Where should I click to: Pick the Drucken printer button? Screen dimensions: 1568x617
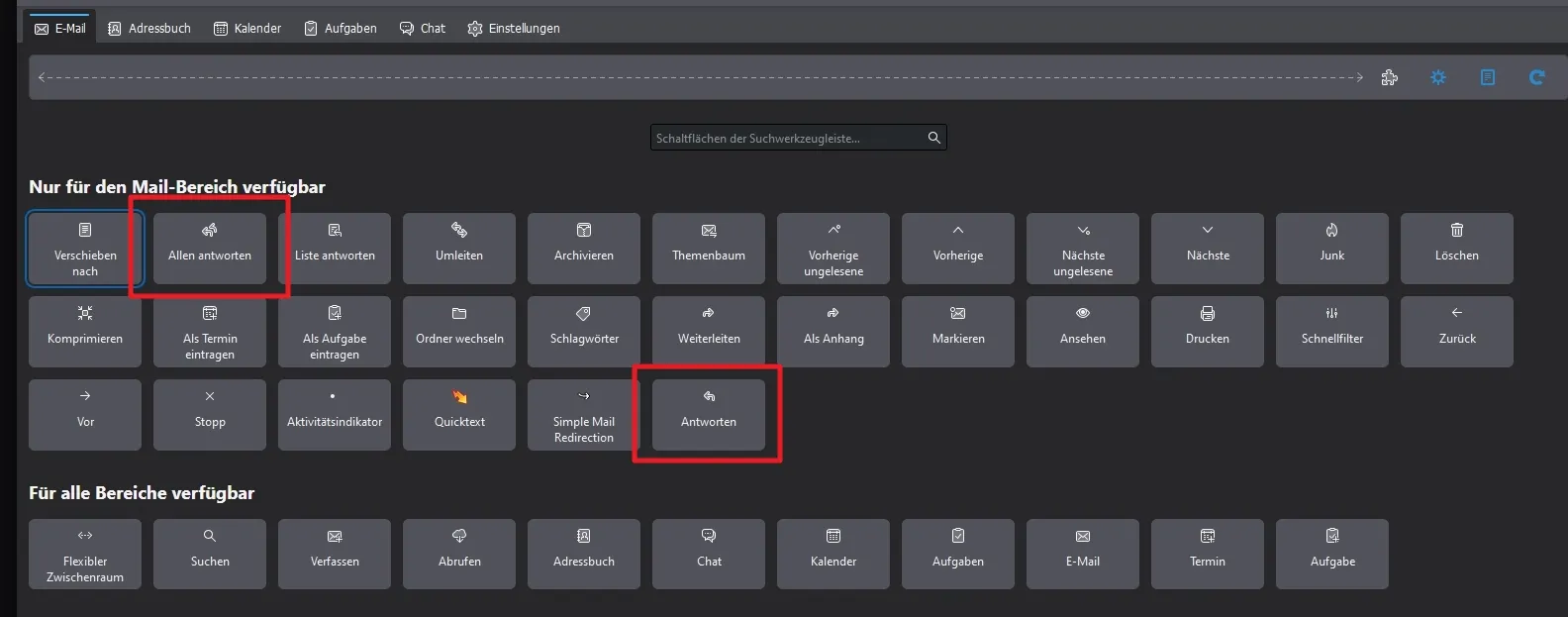(1208, 332)
